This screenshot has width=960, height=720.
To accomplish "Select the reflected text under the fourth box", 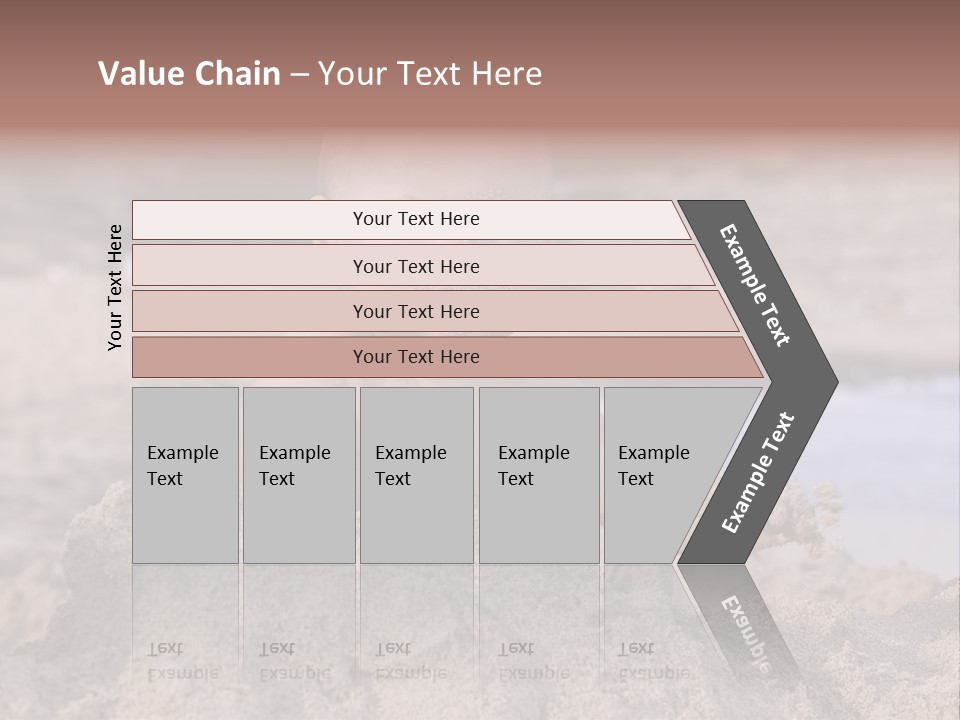I will [x=534, y=660].
